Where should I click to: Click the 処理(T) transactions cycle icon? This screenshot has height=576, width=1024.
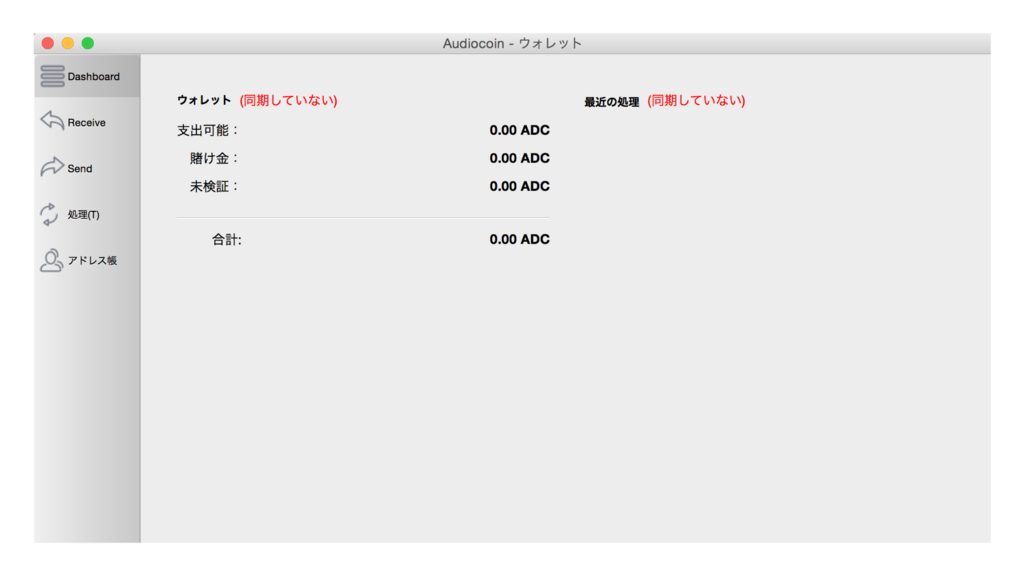[50, 214]
